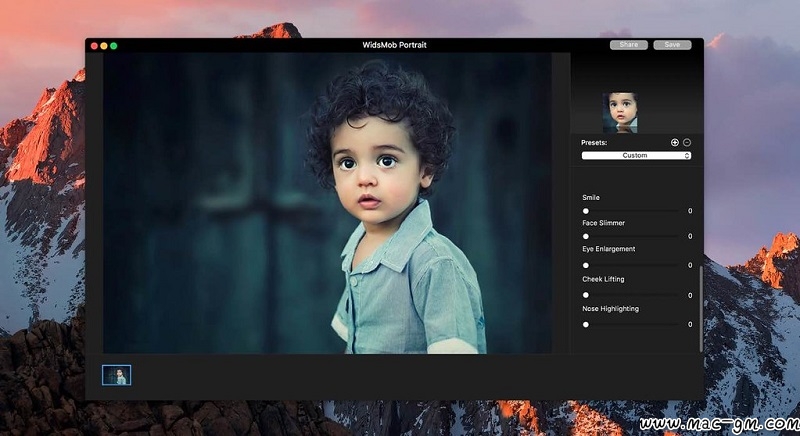Click the sidebar vertical scrollbar
The height and width of the screenshot is (436, 800).
pyautogui.click(x=701, y=309)
